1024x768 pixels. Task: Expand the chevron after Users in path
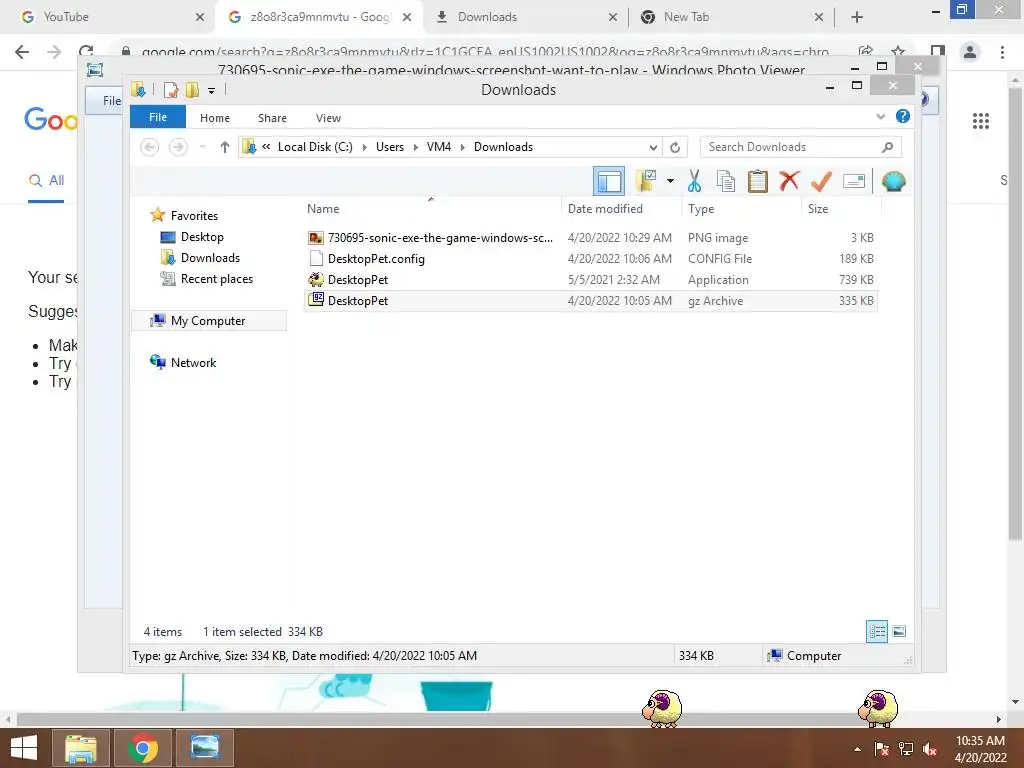click(415, 147)
